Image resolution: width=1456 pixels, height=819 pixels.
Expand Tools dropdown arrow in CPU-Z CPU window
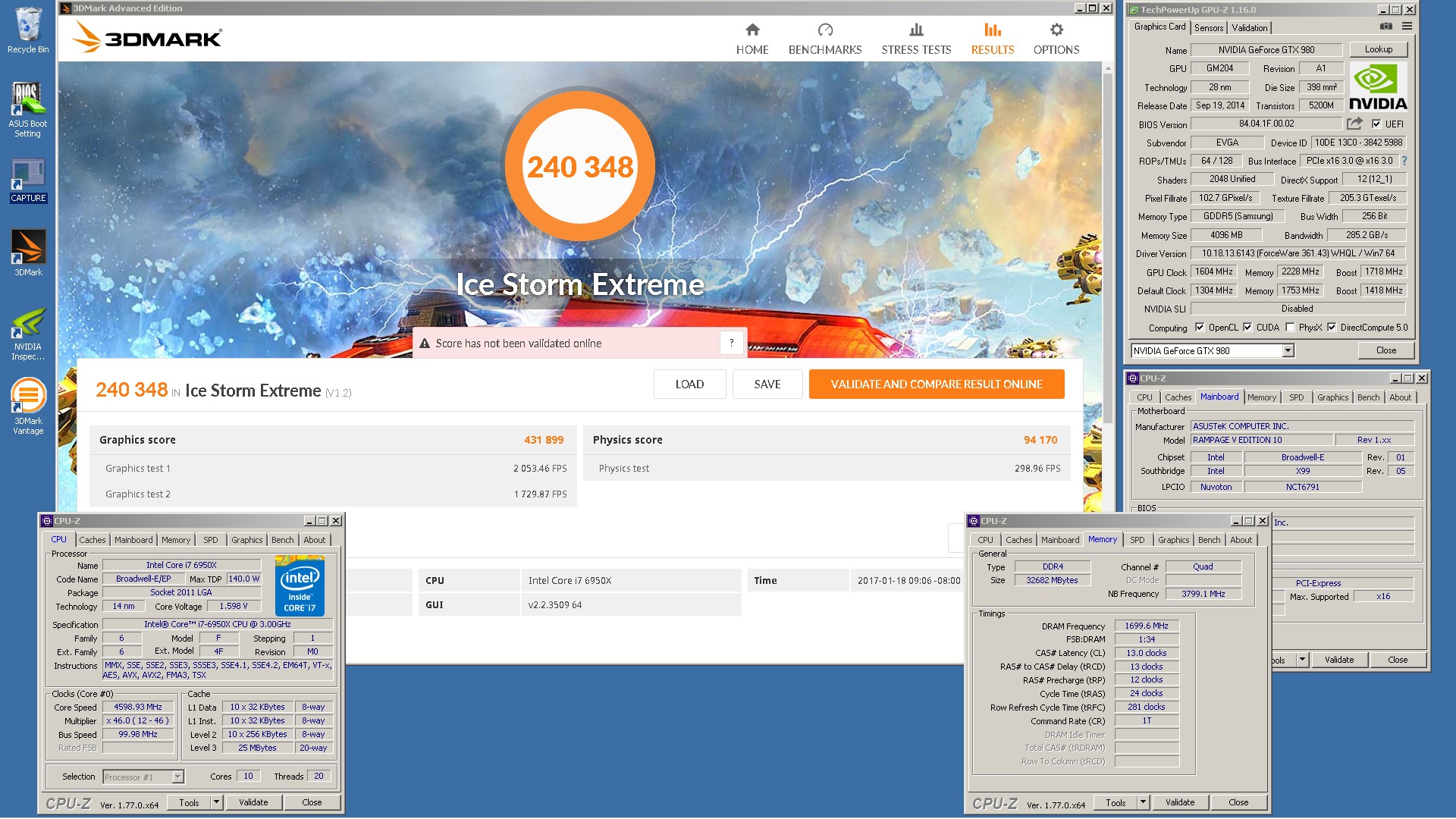216,802
